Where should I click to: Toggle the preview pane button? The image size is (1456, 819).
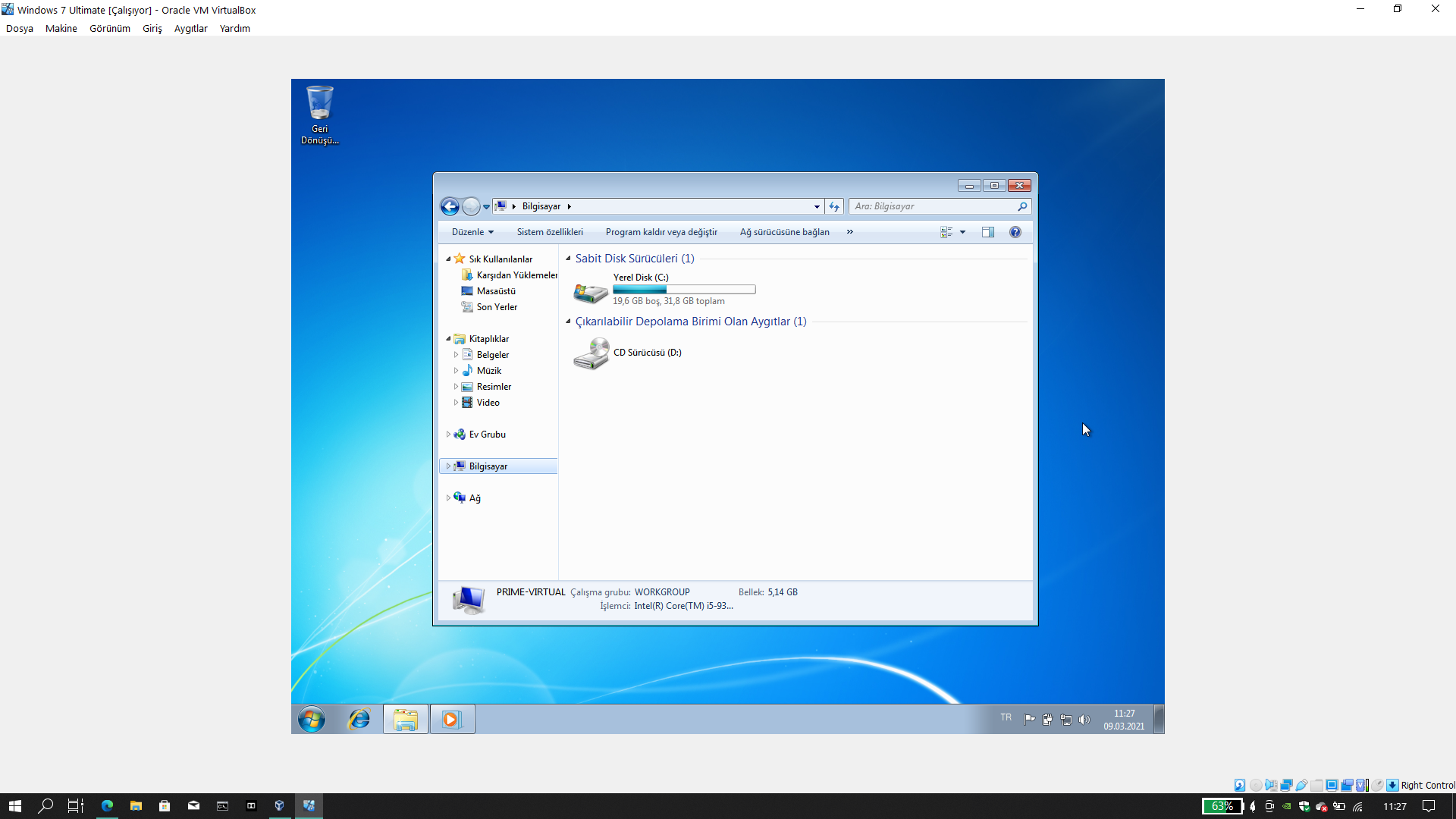(x=987, y=232)
